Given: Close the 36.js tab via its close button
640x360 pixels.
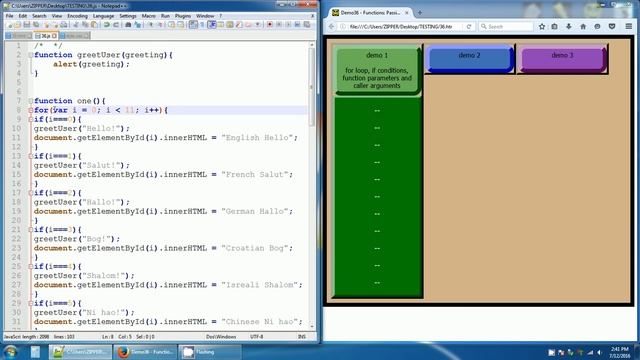Looking at the screenshot, I should coord(54,36).
